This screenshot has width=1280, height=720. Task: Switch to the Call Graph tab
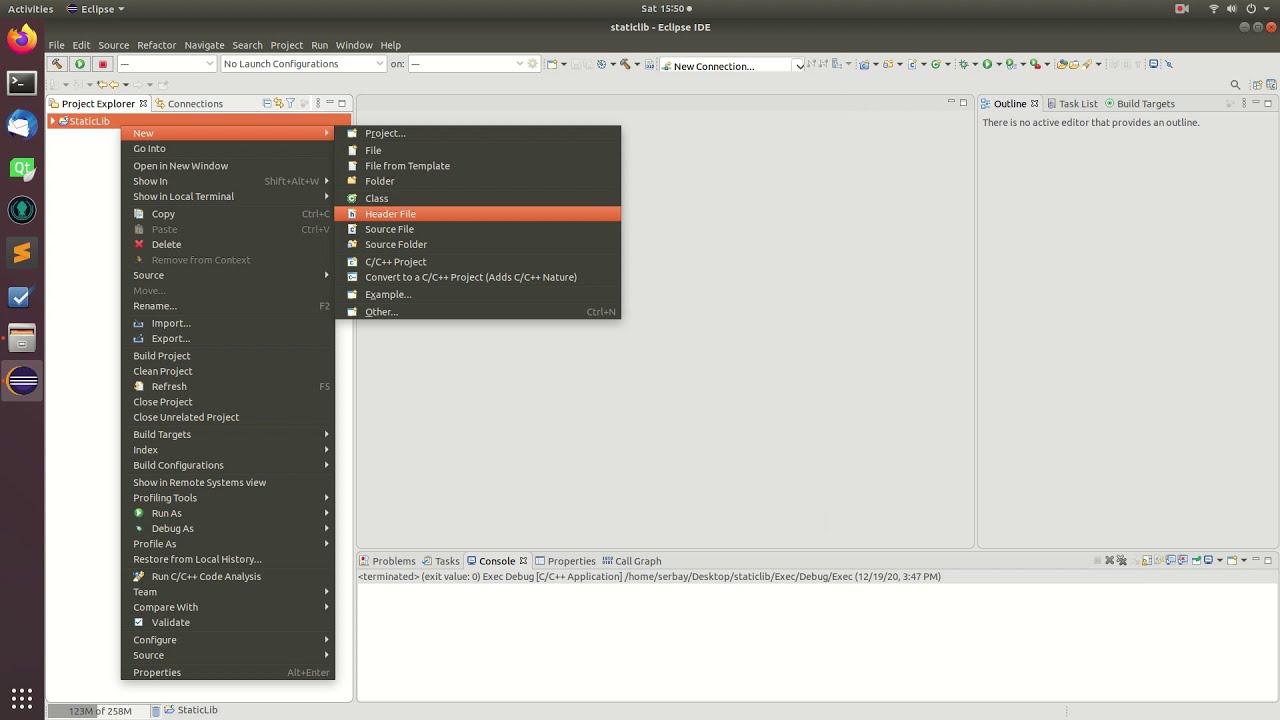(631, 561)
